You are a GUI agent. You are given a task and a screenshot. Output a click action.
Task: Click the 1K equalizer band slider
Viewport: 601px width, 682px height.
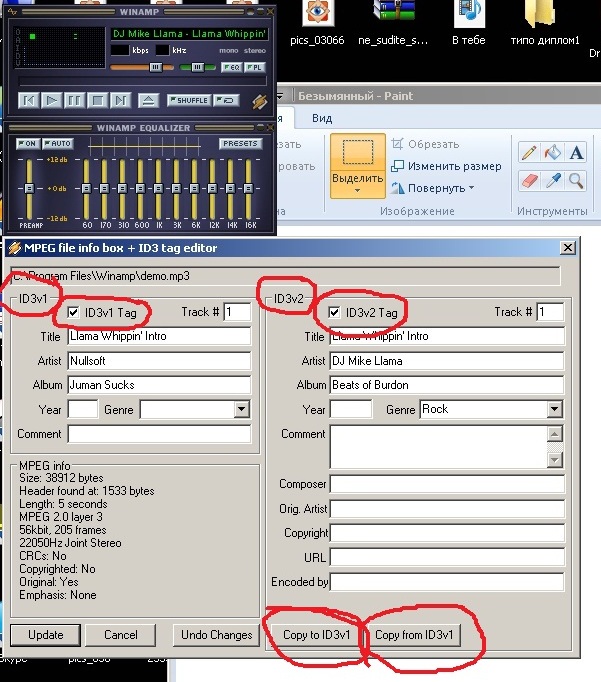[x=158, y=189]
